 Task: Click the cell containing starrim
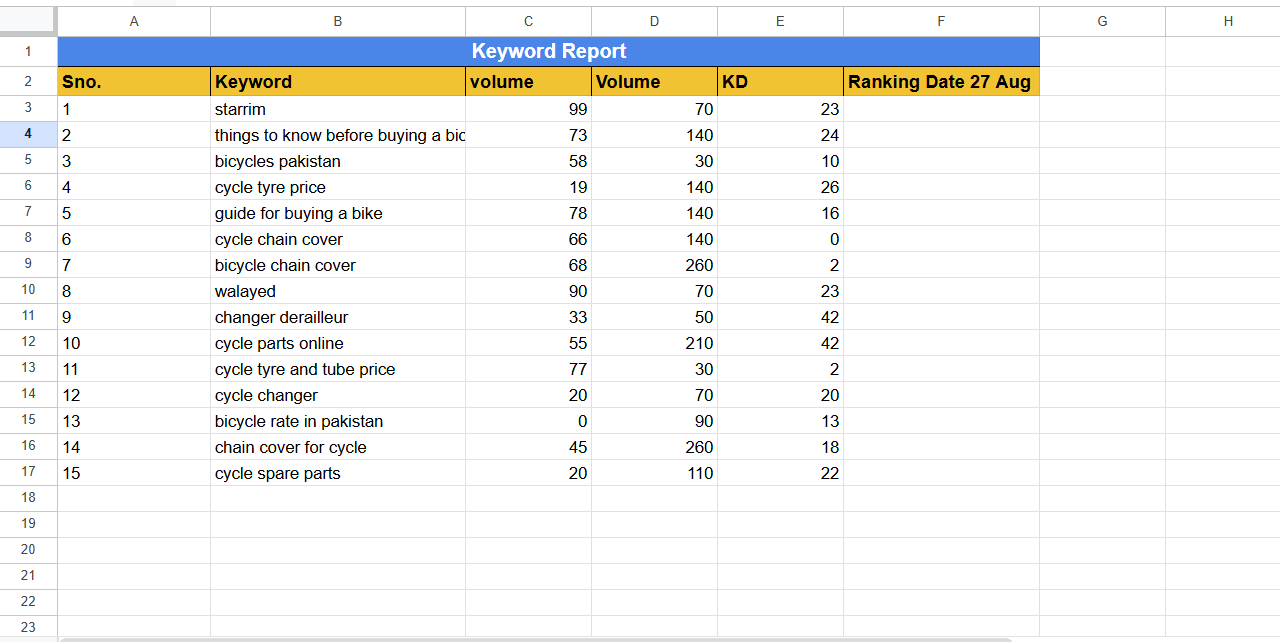338,109
